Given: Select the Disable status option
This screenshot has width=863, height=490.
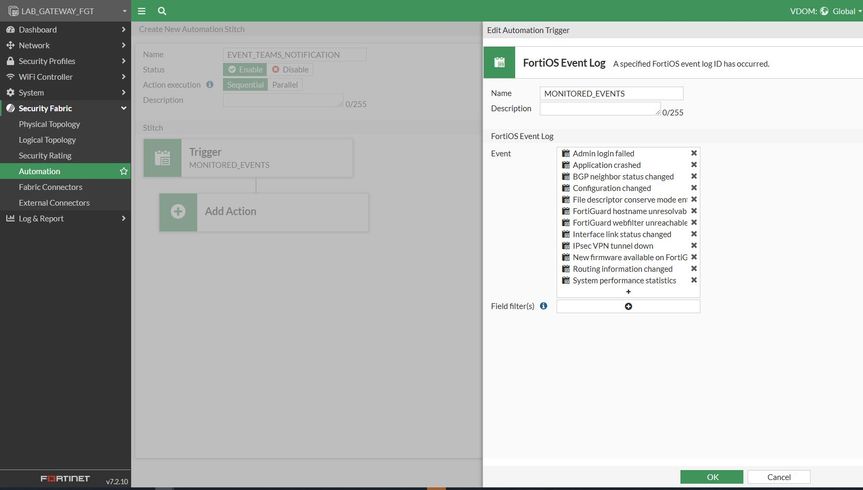Looking at the screenshot, I should pos(290,69).
